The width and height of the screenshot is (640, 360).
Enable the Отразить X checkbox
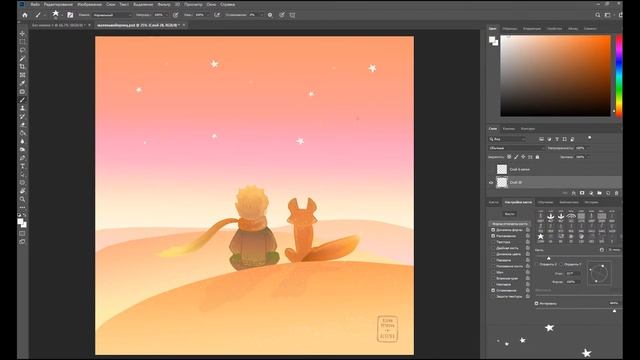537,264
